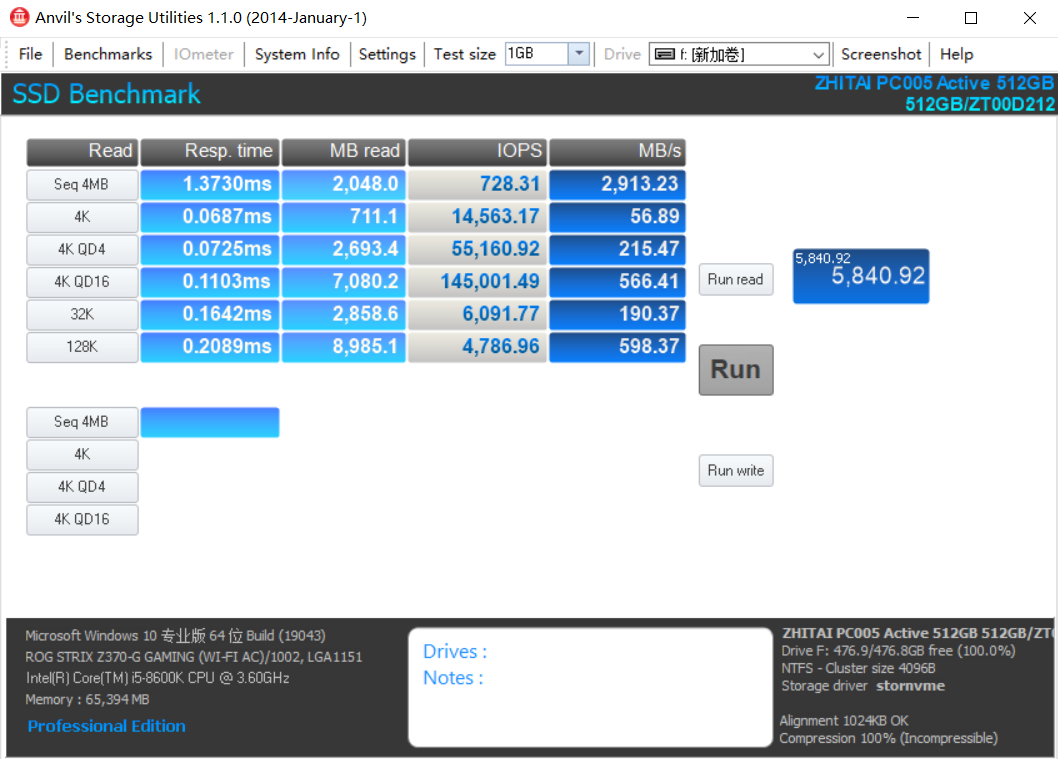Click the Memory : 65,394 MB line
This screenshot has height=759, width=1058.
click(87, 700)
